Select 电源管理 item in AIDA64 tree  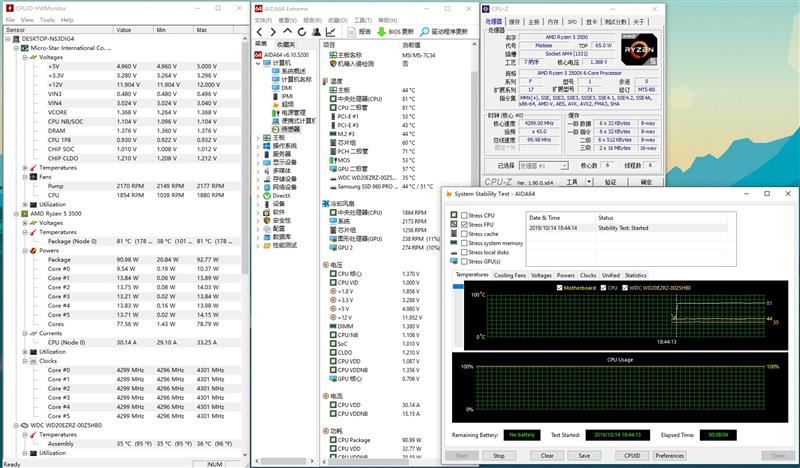pyautogui.click(x=289, y=113)
